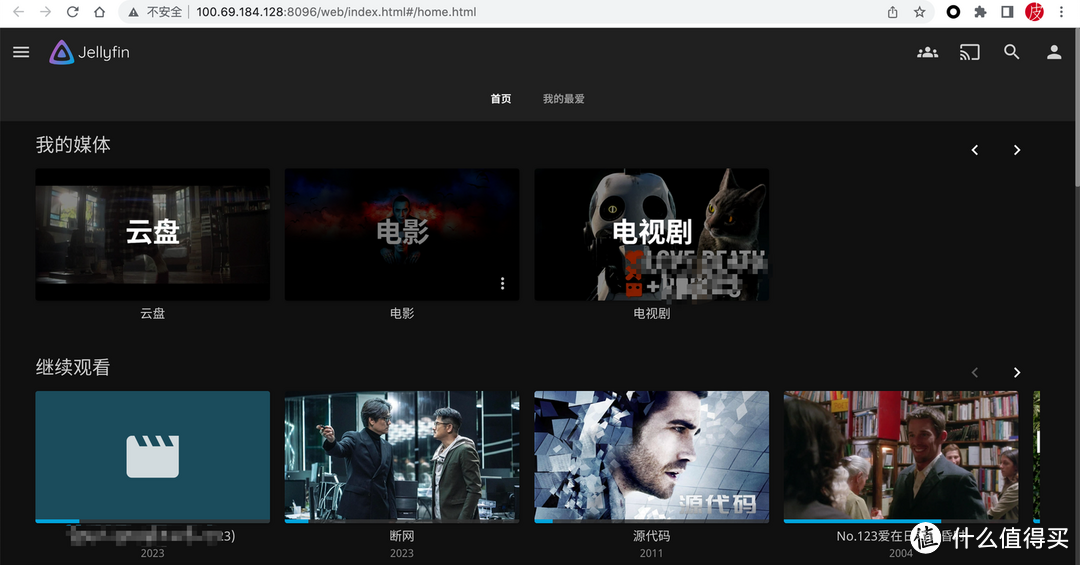Open the 云盘 library card

(152, 234)
